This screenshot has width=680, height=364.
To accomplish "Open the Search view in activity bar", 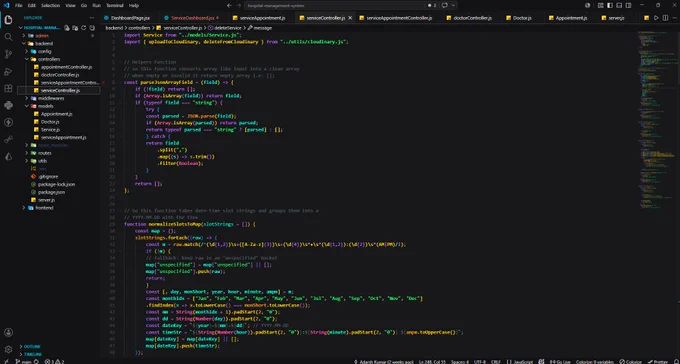I will click(x=8, y=37).
